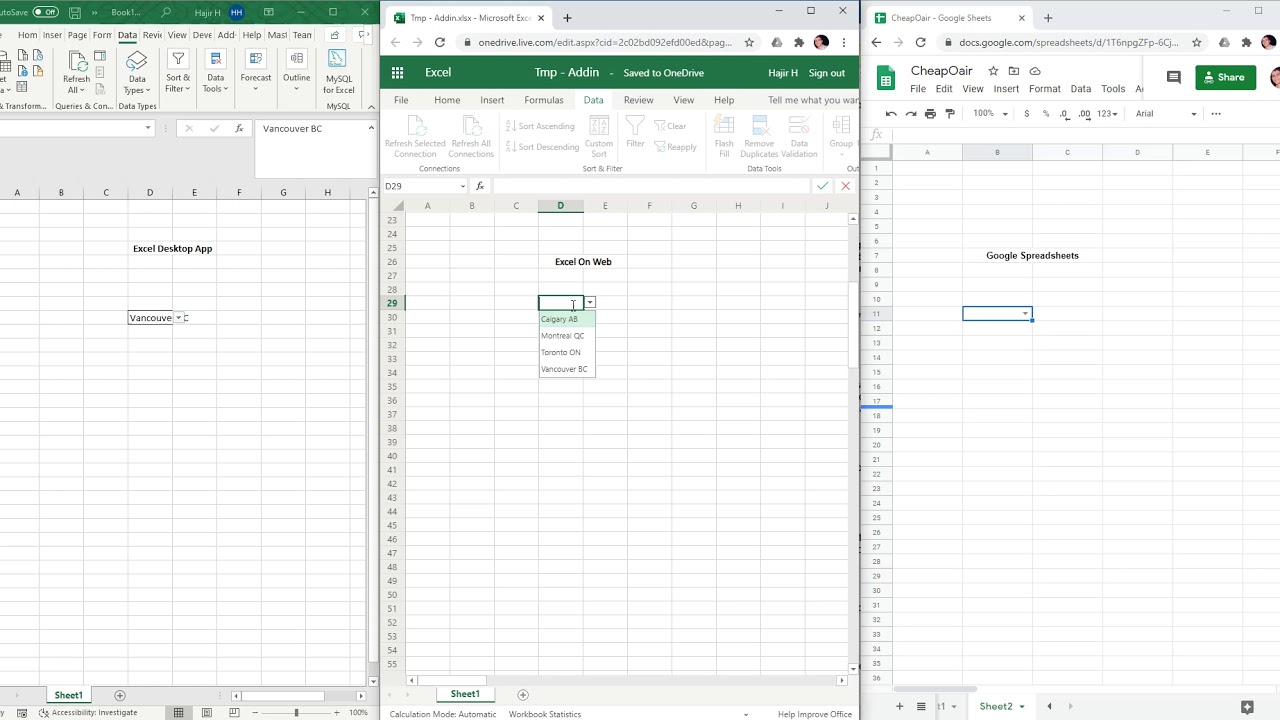Click Share icon in Excel Desktop ribbon
Screen dimensions: 1280x720
335,35
